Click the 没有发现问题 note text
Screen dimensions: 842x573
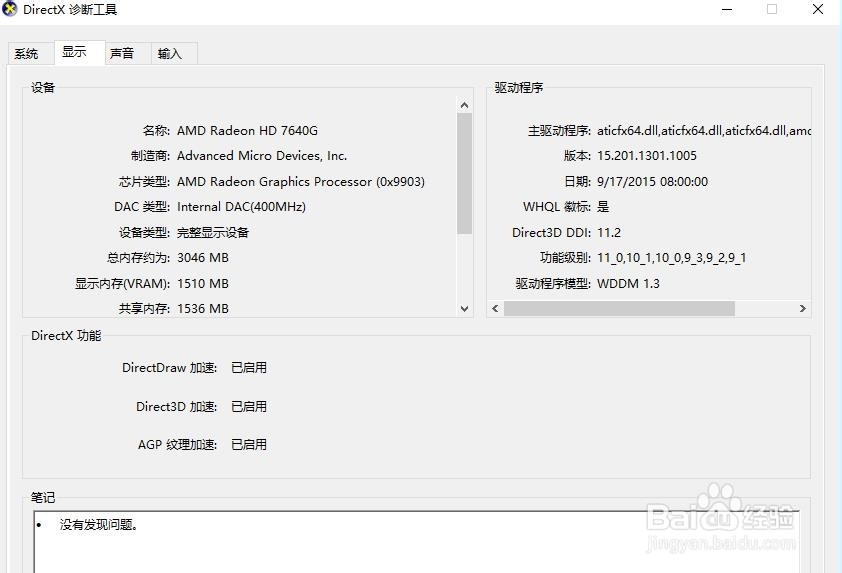(x=99, y=525)
